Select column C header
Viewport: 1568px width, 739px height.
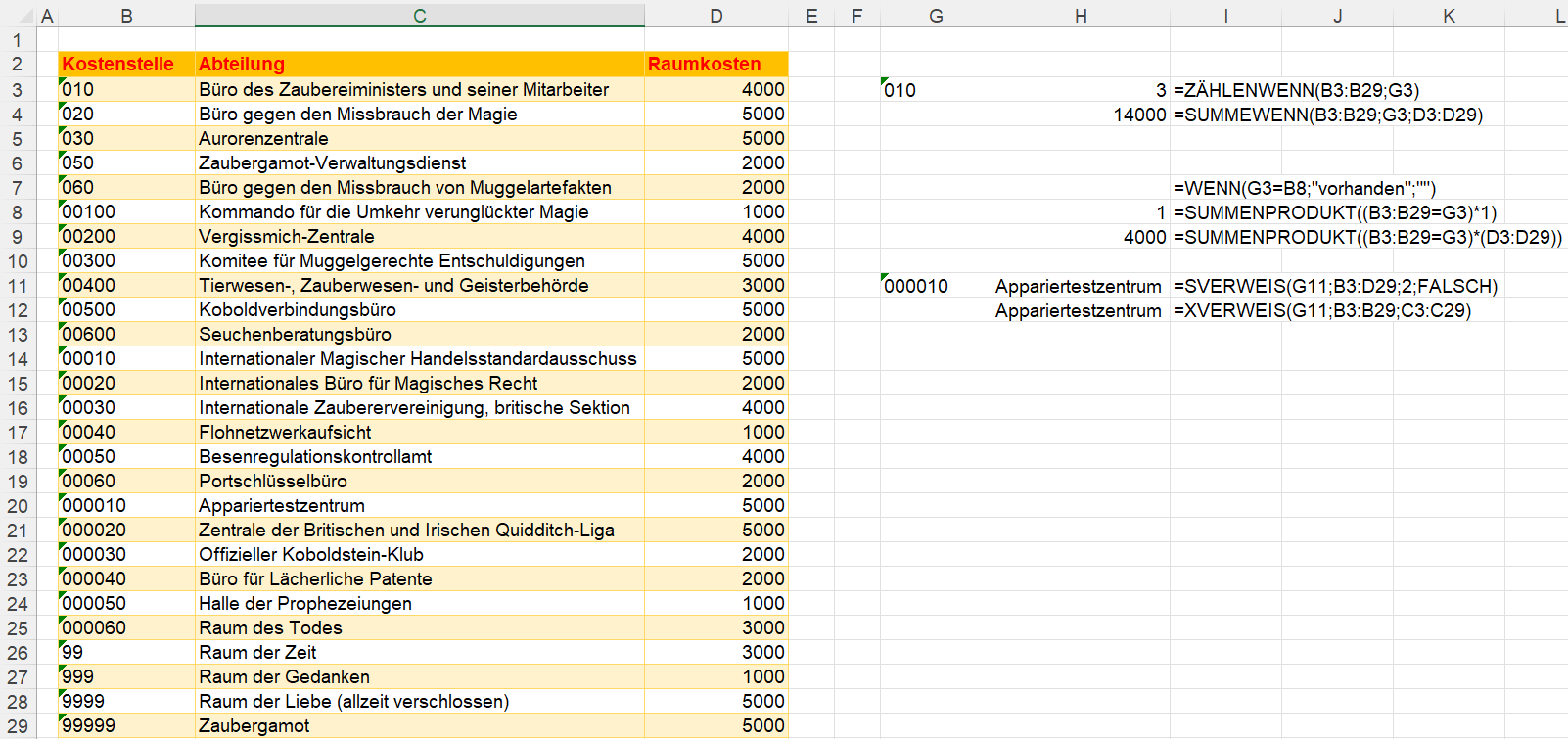419,16
